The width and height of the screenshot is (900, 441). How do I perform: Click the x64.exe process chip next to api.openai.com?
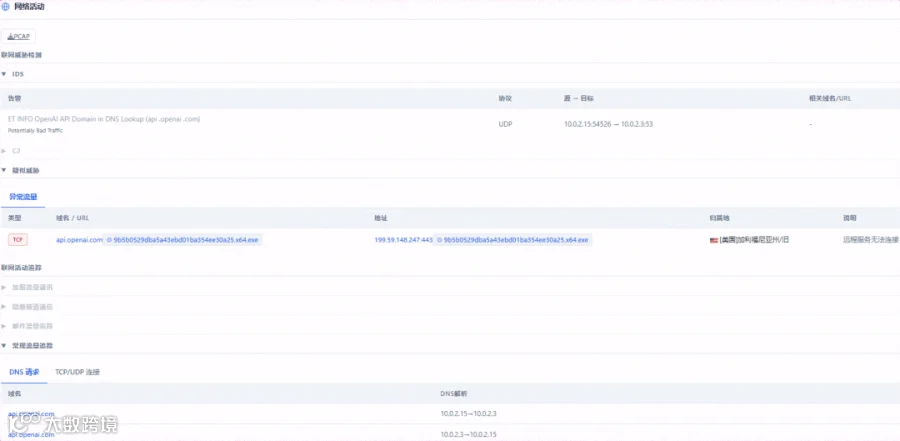[183, 240]
